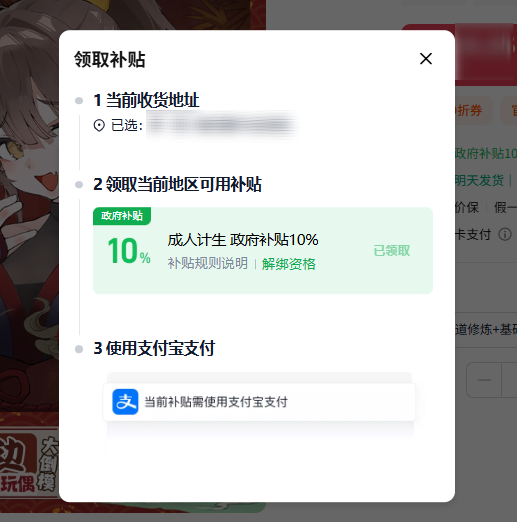This screenshot has height=522, width=517.
Task: Click the blue Alipay logo icon
Action: pyautogui.click(x=125, y=402)
